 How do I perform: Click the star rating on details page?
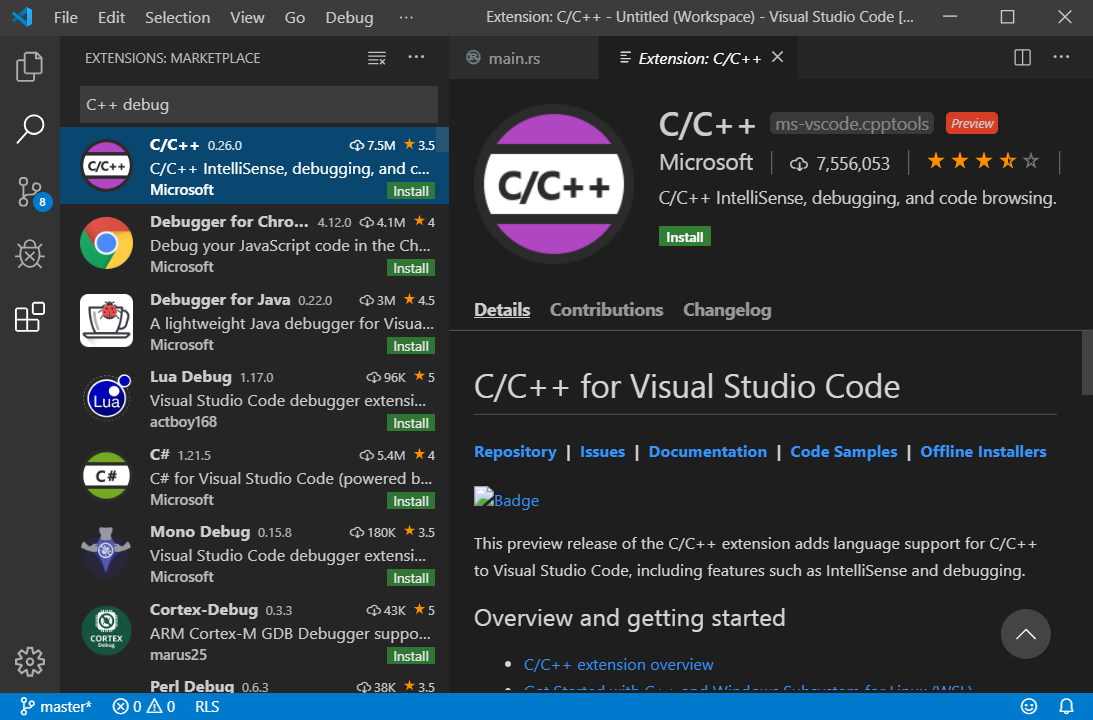pyautogui.click(x=983, y=162)
